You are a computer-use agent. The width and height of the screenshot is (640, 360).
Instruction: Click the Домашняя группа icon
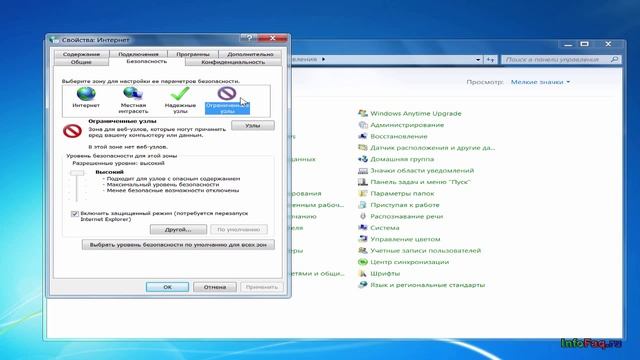[x=362, y=159]
